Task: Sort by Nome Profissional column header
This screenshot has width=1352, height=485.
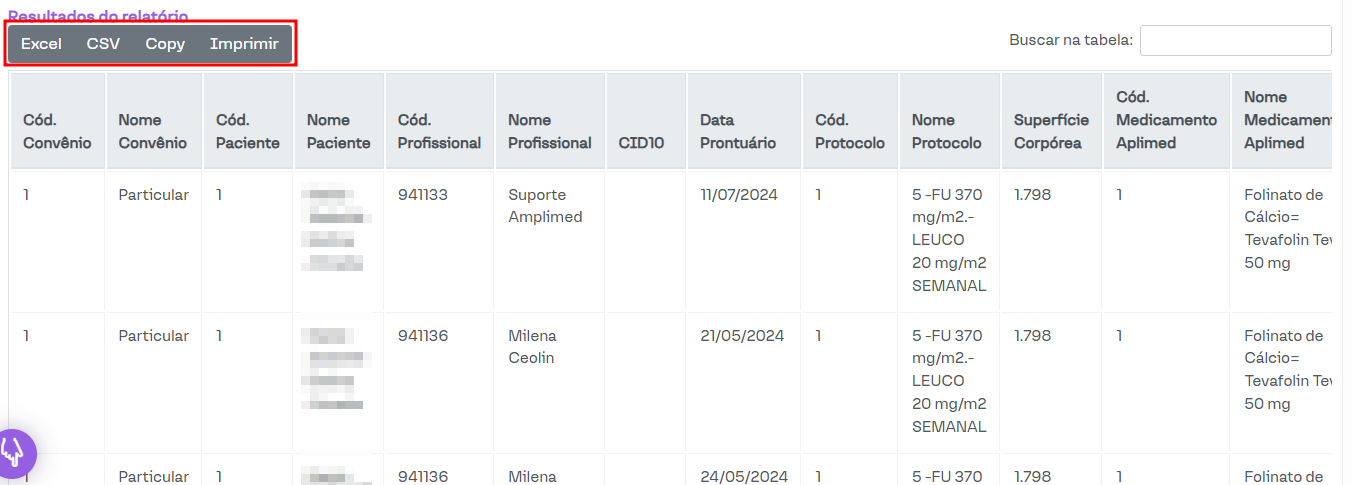Action: (x=549, y=131)
